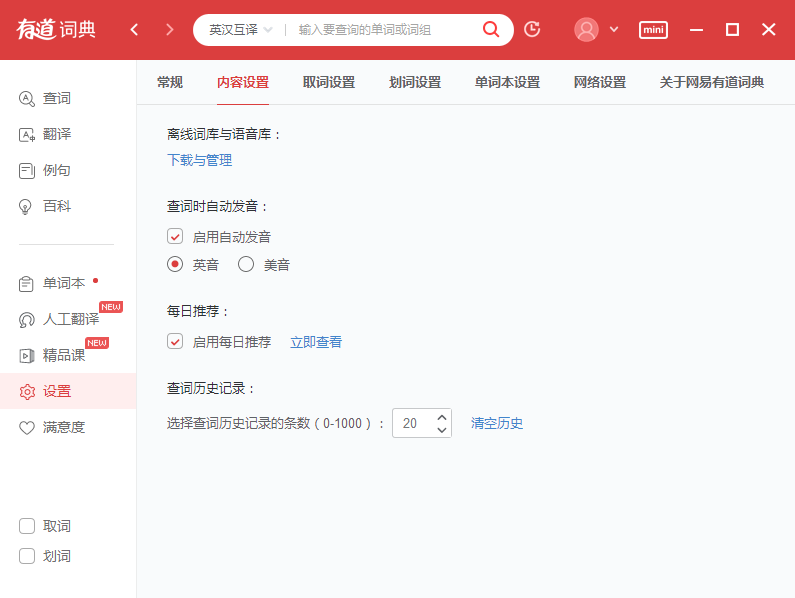795x598 pixels.
Task: Expand the account dropdown arrow
Action: [614, 29]
